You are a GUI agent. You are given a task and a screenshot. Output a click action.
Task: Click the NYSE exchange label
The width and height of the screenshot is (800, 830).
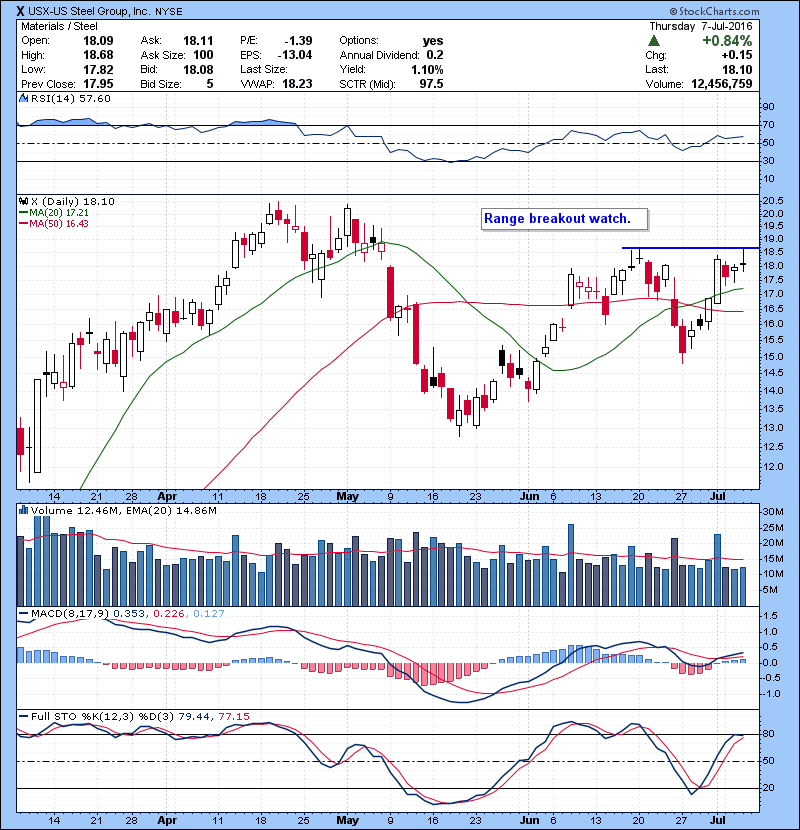coord(169,12)
